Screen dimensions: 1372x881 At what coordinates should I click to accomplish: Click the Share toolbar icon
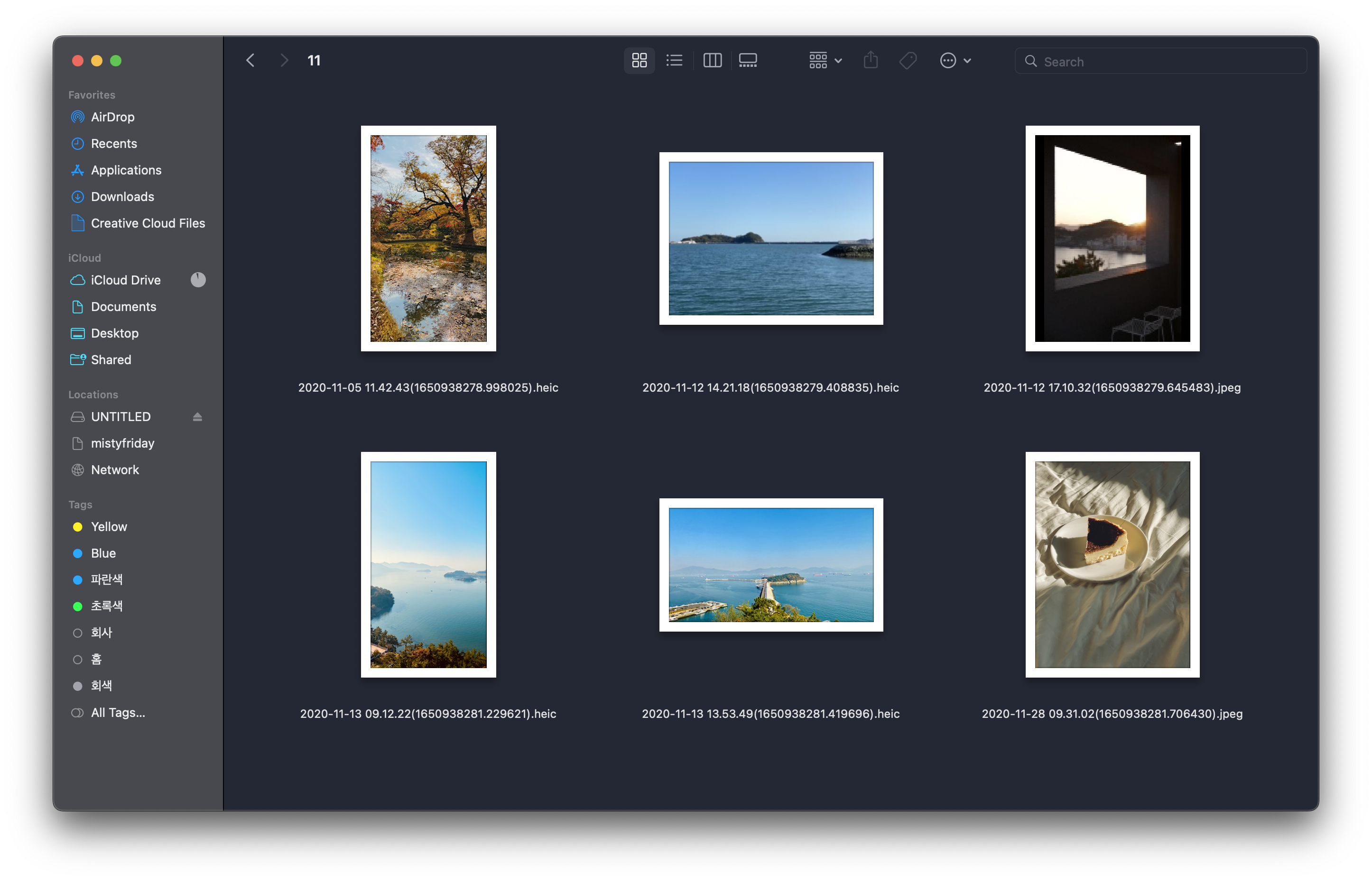(x=870, y=61)
